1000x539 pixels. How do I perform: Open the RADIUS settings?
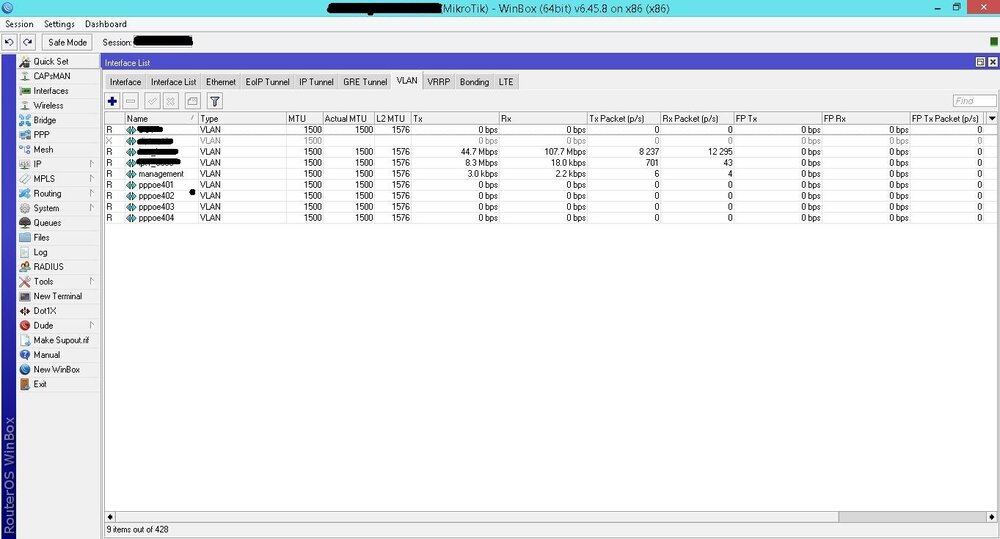click(x=48, y=267)
